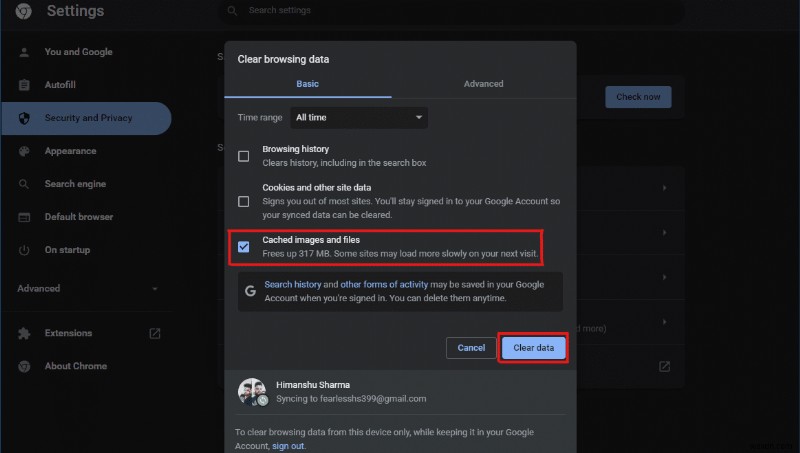Click the Search engine magnifier icon
800x453 pixels.
(24, 184)
